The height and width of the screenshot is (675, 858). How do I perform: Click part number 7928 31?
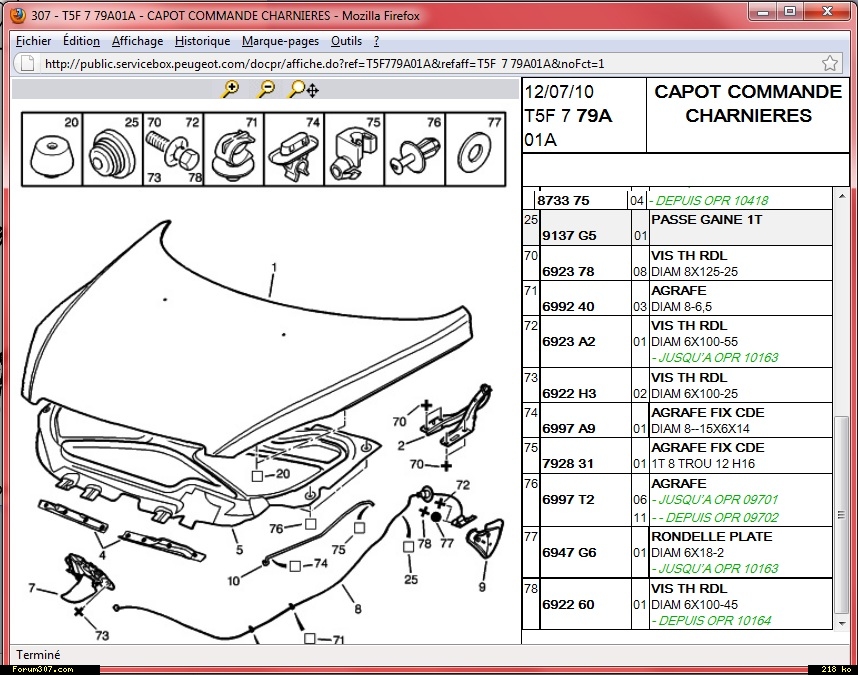(x=568, y=463)
